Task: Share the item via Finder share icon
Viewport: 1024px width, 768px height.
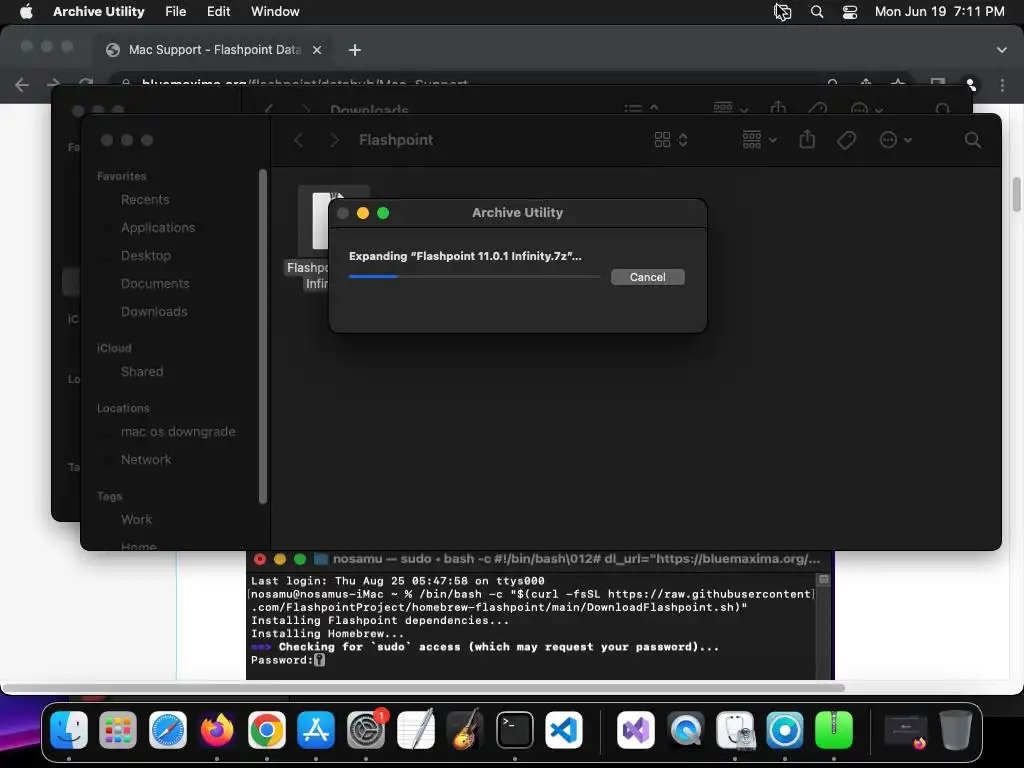Action: (807, 140)
